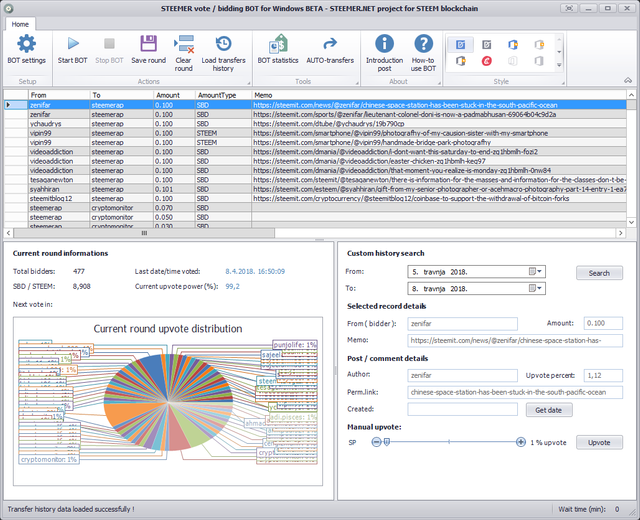Click the Search button

pos(599,273)
